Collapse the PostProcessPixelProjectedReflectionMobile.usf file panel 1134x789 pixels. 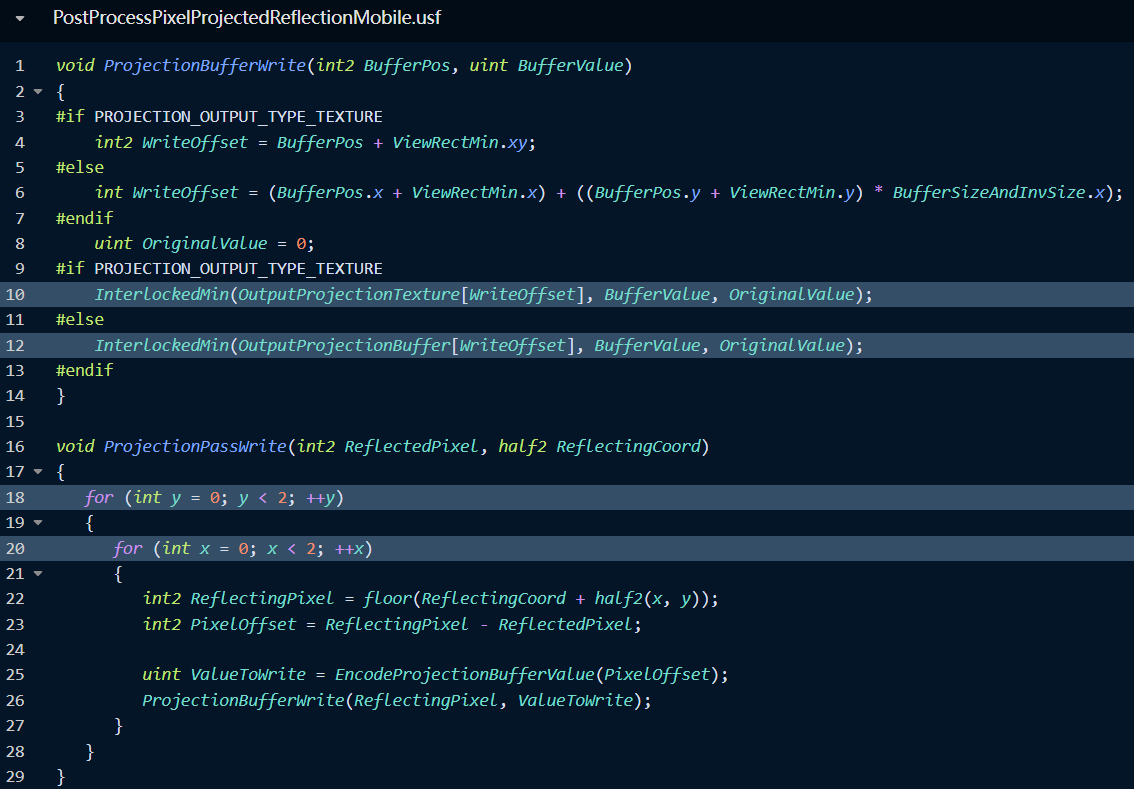(20, 19)
